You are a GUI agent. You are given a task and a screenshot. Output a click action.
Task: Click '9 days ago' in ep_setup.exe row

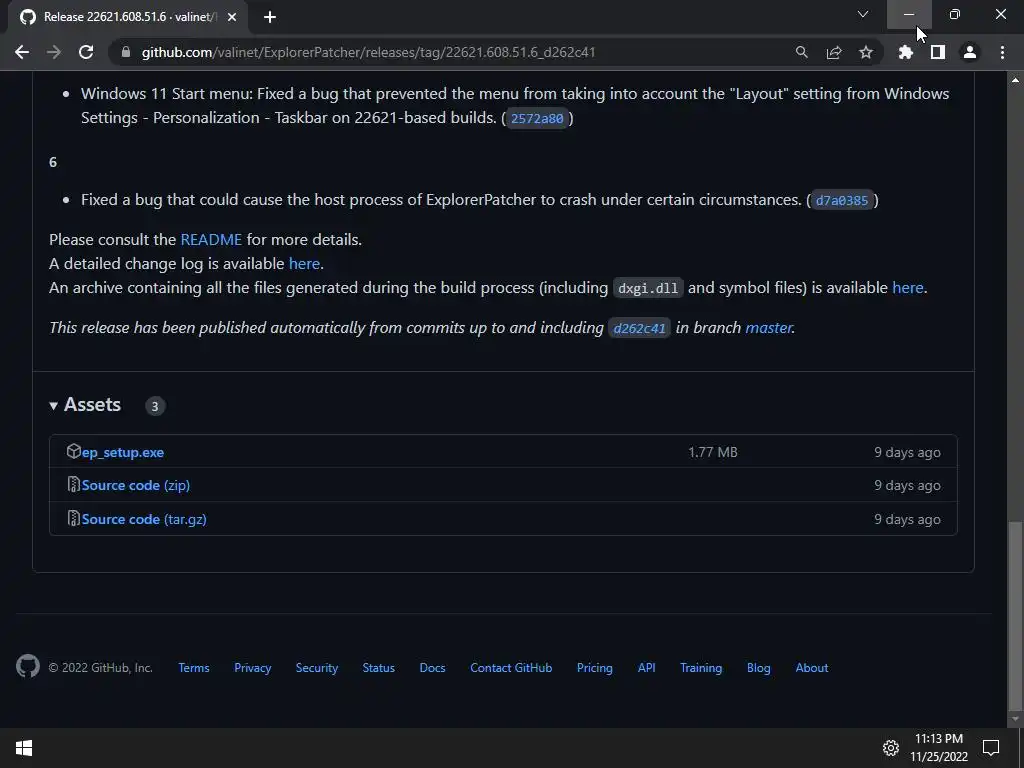coord(907,453)
